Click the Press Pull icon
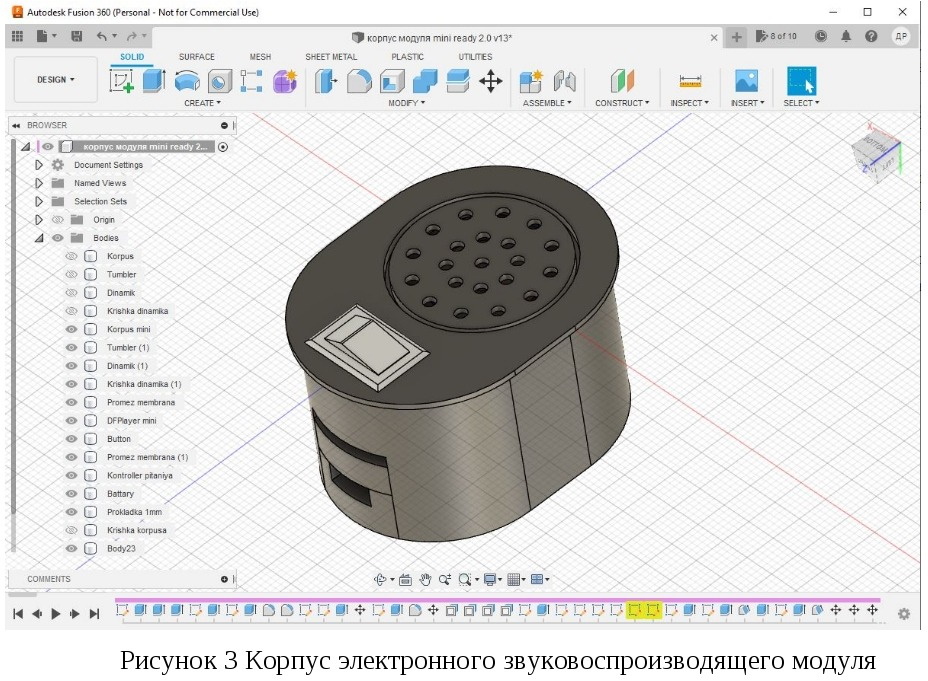Viewport: 928px width, 681px height. click(326, 82)
